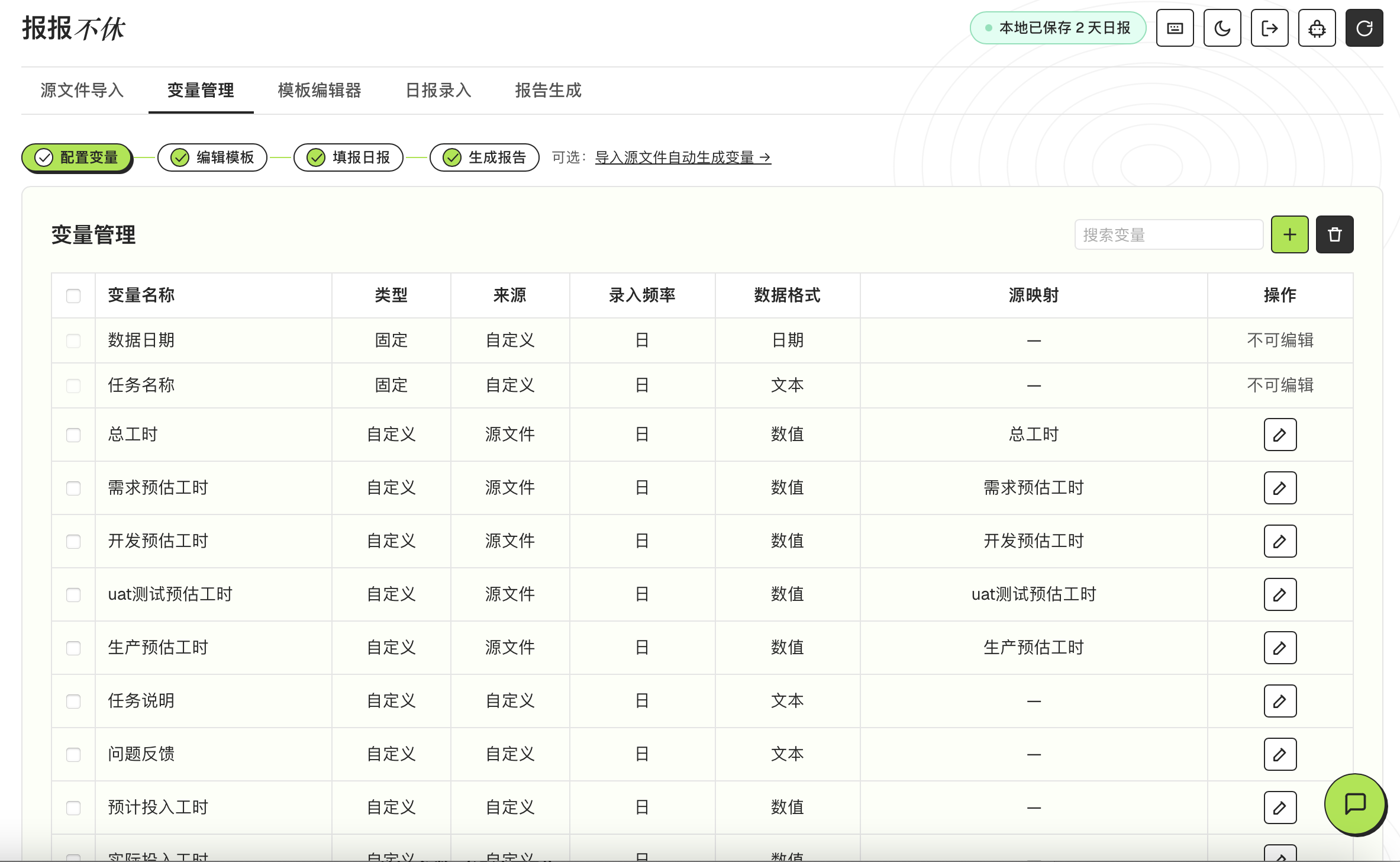Screen dimensions: 1400x862
Task: Check the 任务说明 row checkbox
Action: [73, 701]
